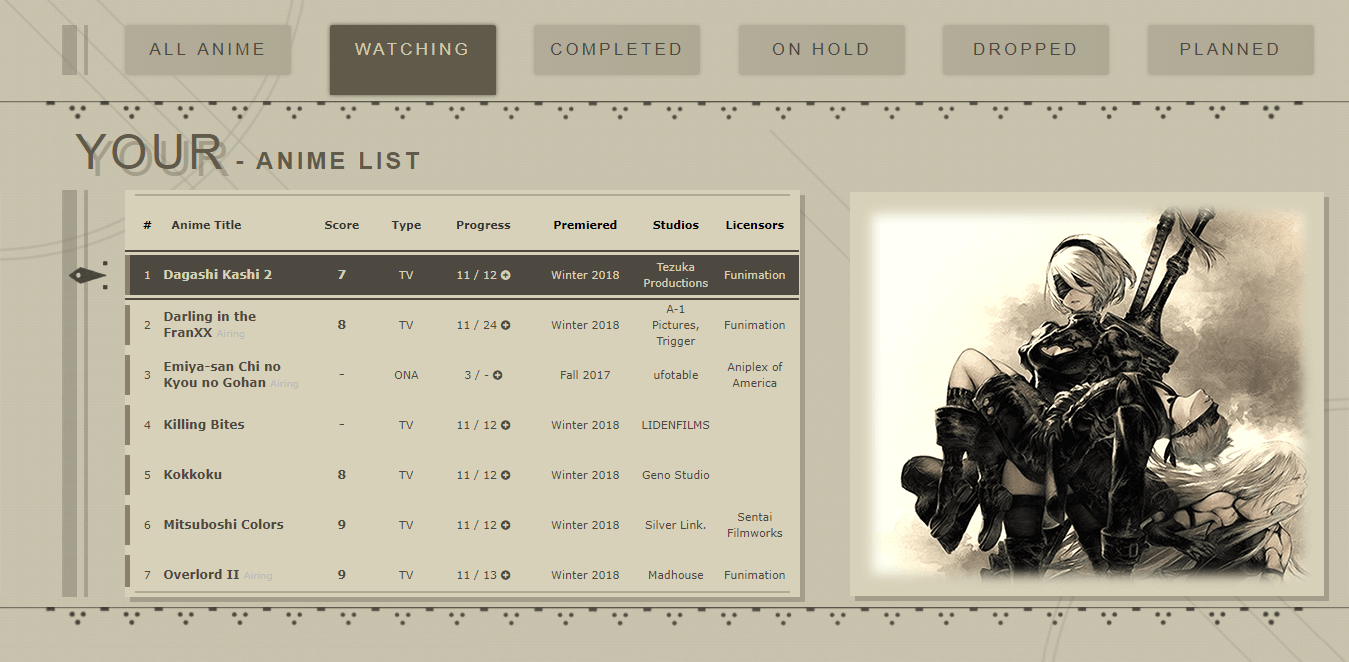Sort by the Licensors column
Viewport: 1349px width, 662px height.
click(x=755, y=225)
